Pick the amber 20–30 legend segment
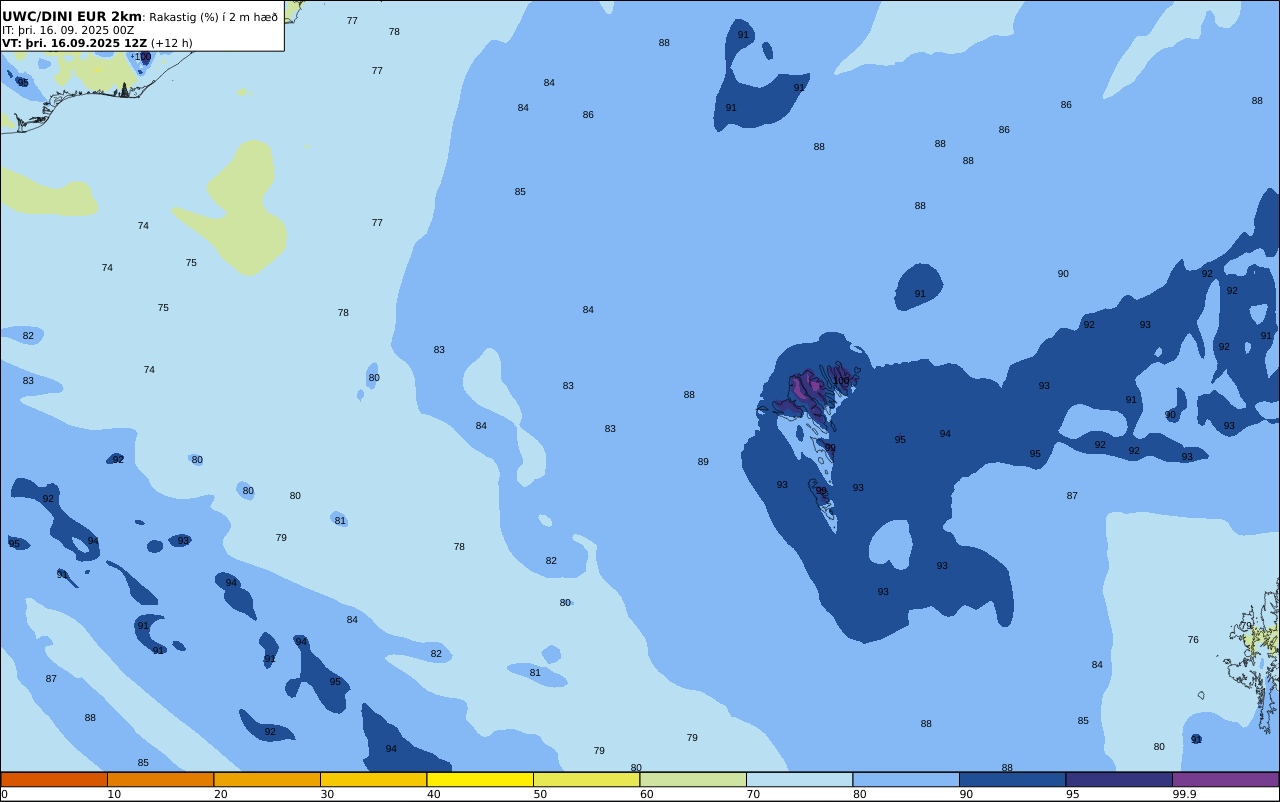This screenshot has height=802, width=1280. 267,779
